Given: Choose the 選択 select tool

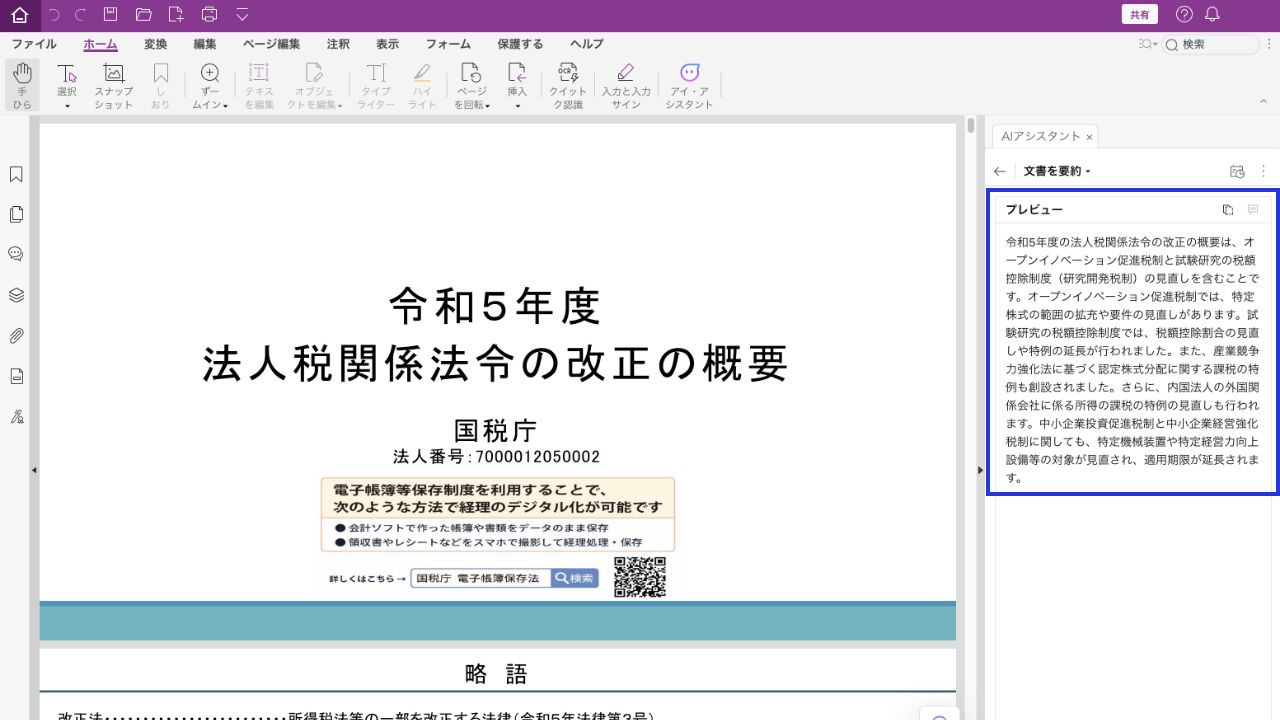Looking at the screenshot, I should (x=67, y=85).
